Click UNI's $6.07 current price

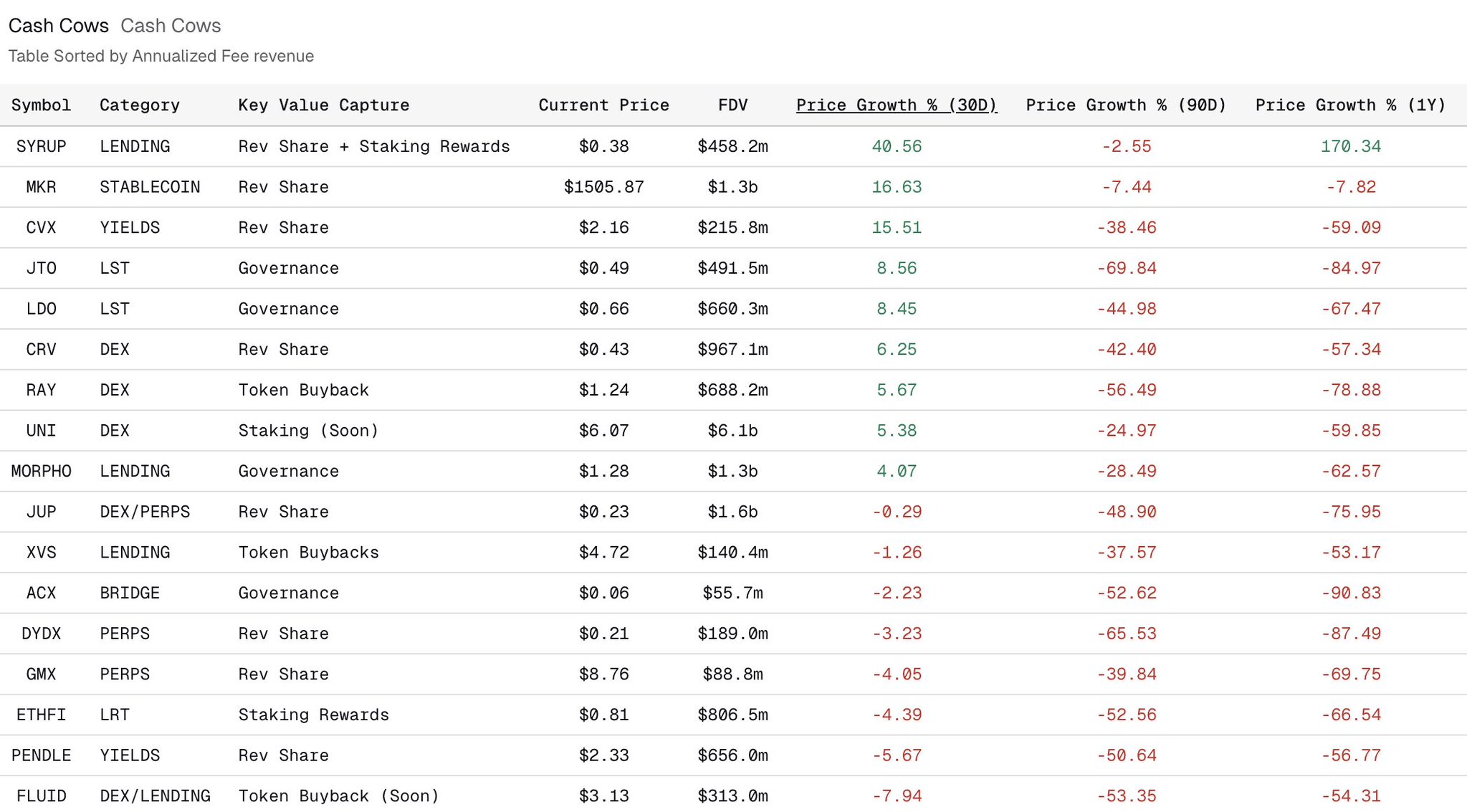[x=603, y=431]
